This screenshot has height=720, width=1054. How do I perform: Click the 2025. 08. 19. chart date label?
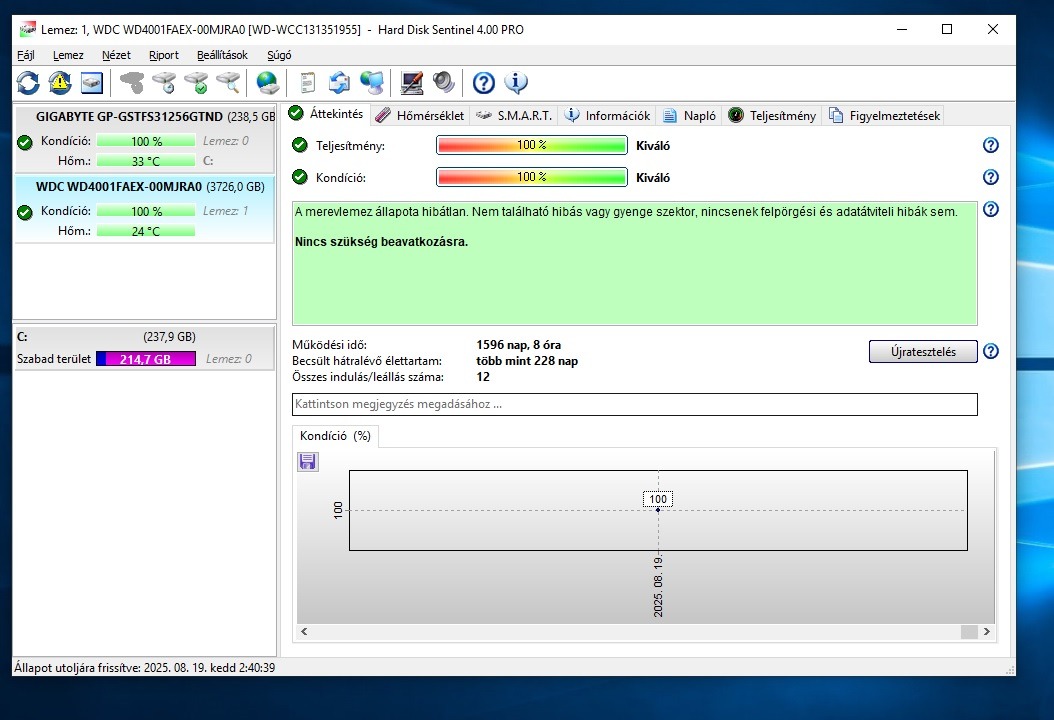click(658, 586)
